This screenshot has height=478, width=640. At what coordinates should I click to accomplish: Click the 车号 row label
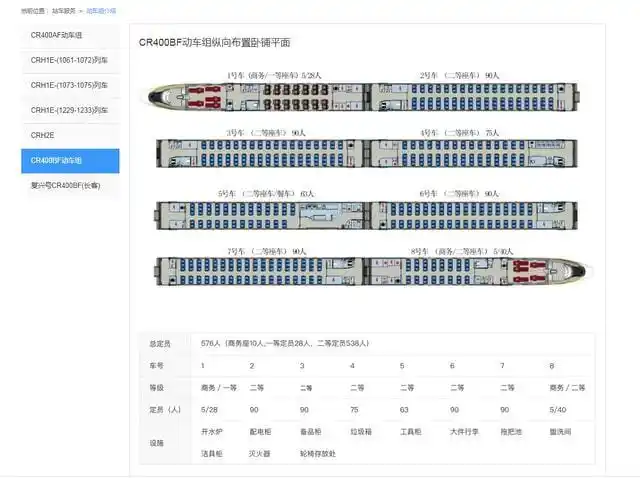(156, 366)
